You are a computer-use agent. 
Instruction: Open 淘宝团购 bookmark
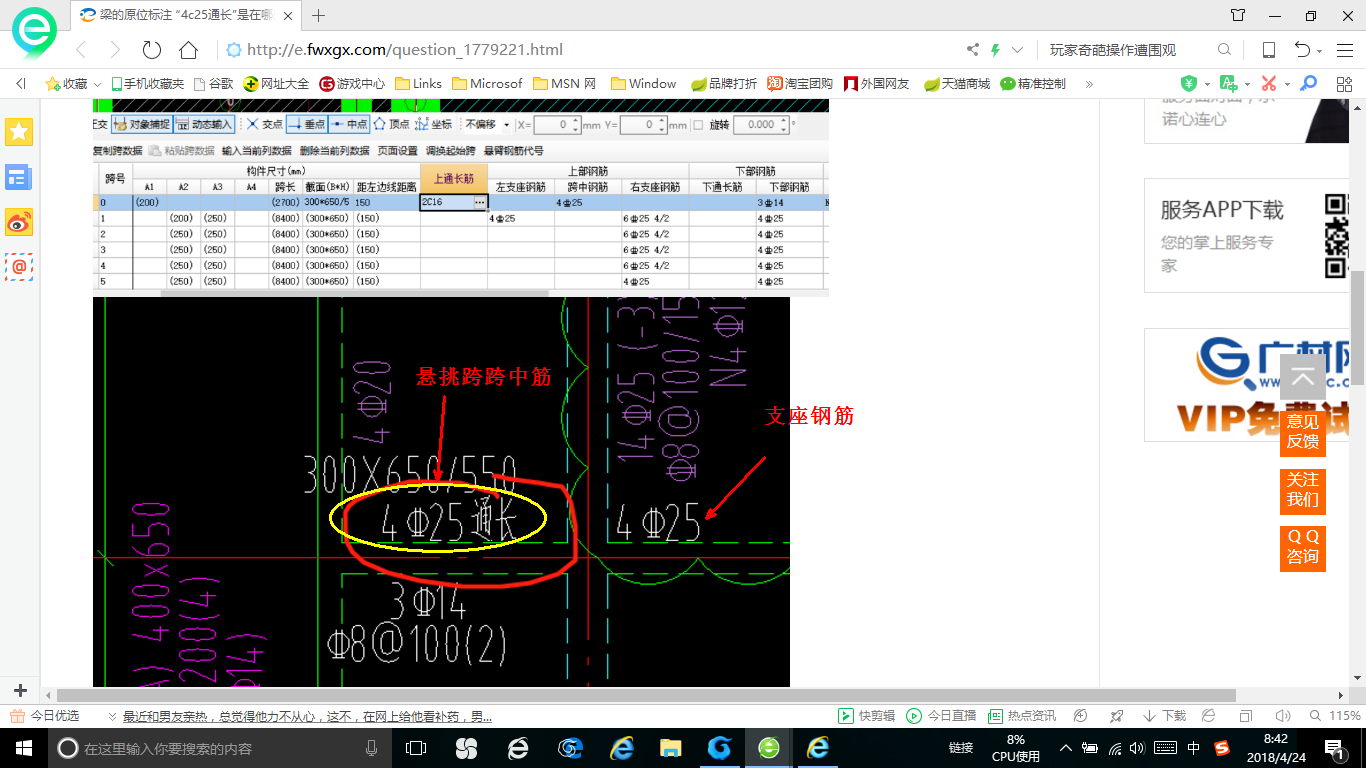point(800,84)
